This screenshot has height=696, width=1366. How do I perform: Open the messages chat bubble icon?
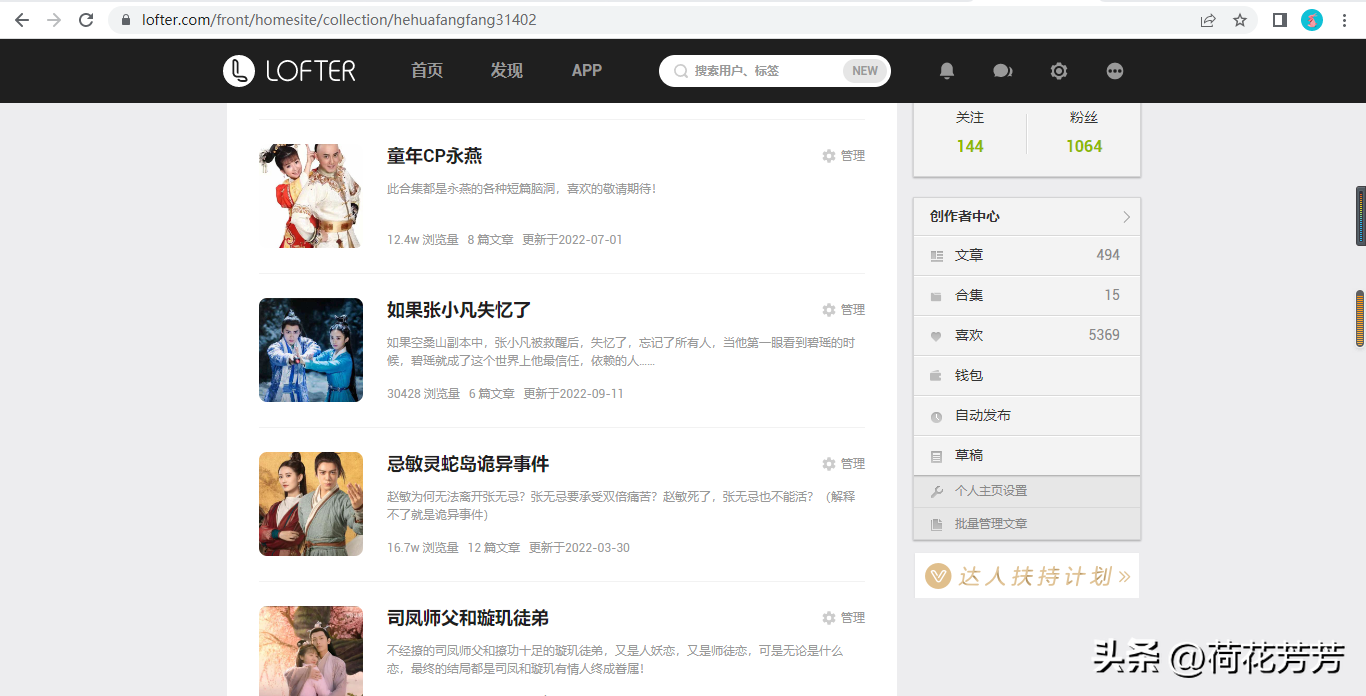1002,71
